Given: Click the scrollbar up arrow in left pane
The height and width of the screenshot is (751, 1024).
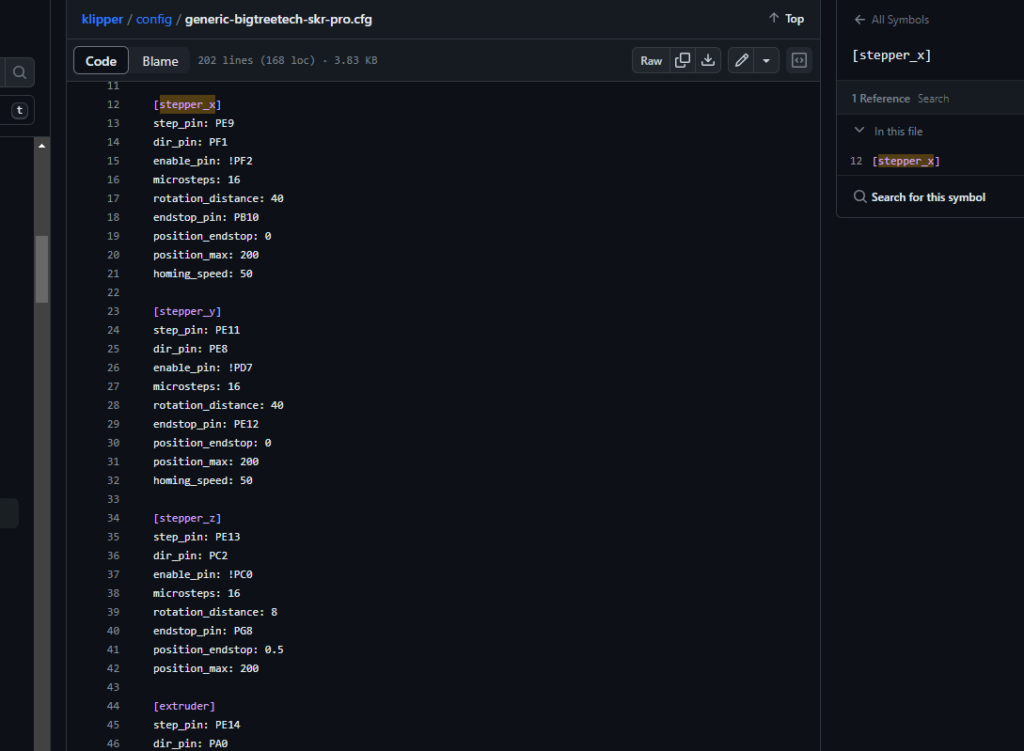Looking at the screenshot, I should [42, 146].
